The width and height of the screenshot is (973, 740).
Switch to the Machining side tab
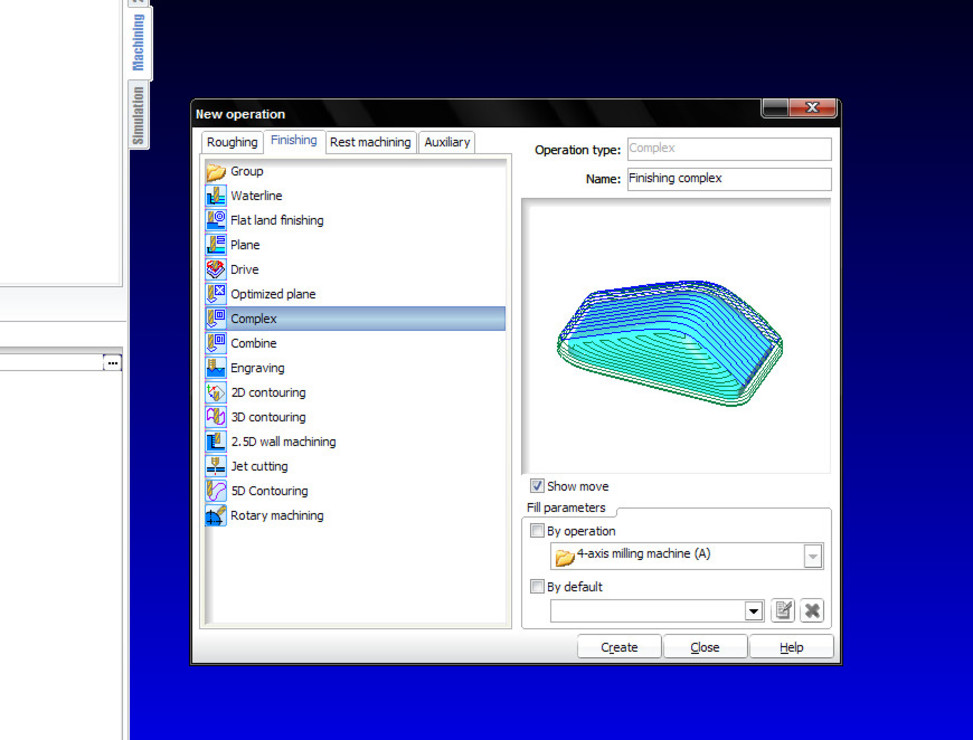click(138, 42)
